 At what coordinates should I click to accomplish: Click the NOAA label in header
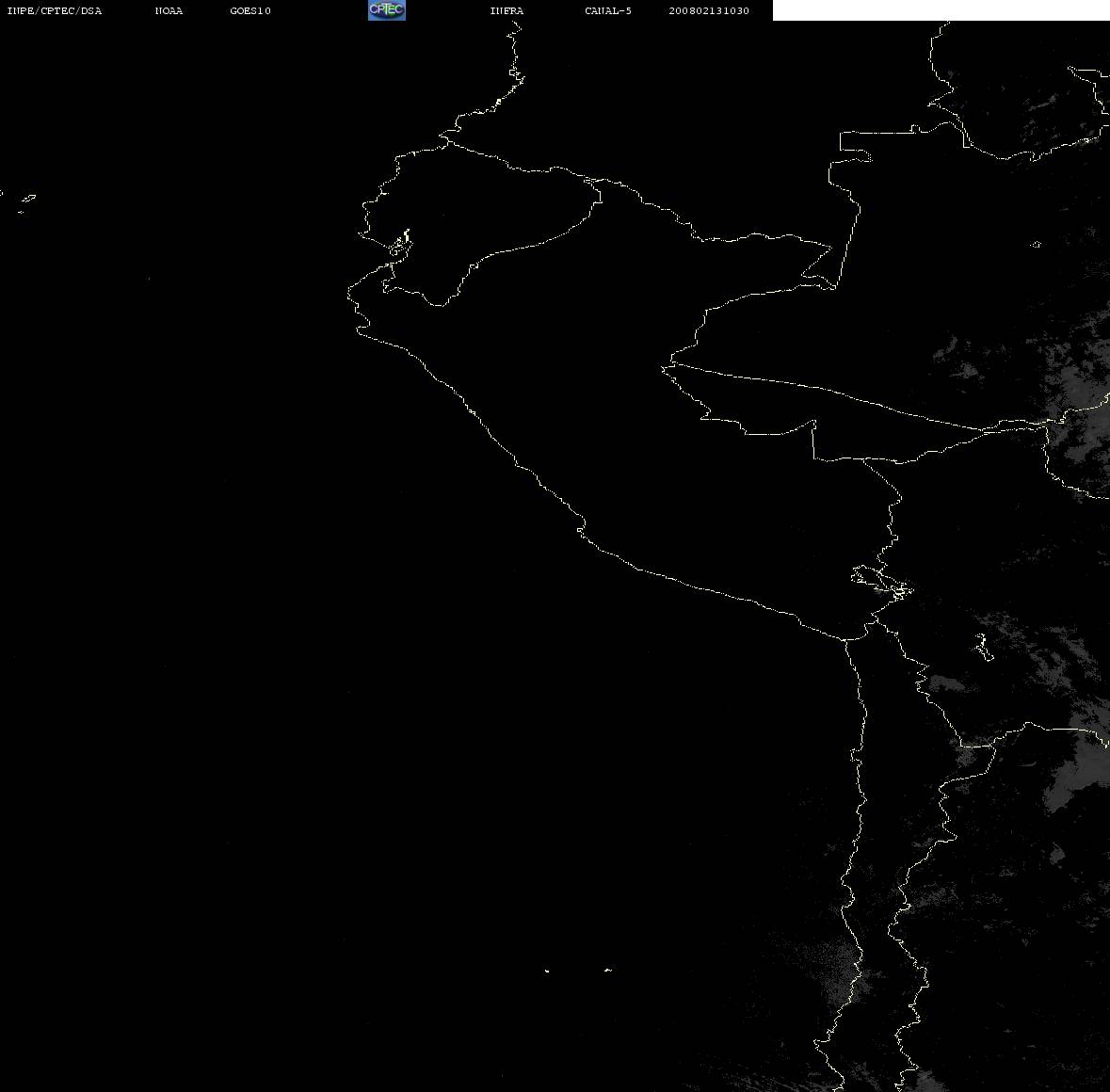pyautogui.click(x=169, y=10)
